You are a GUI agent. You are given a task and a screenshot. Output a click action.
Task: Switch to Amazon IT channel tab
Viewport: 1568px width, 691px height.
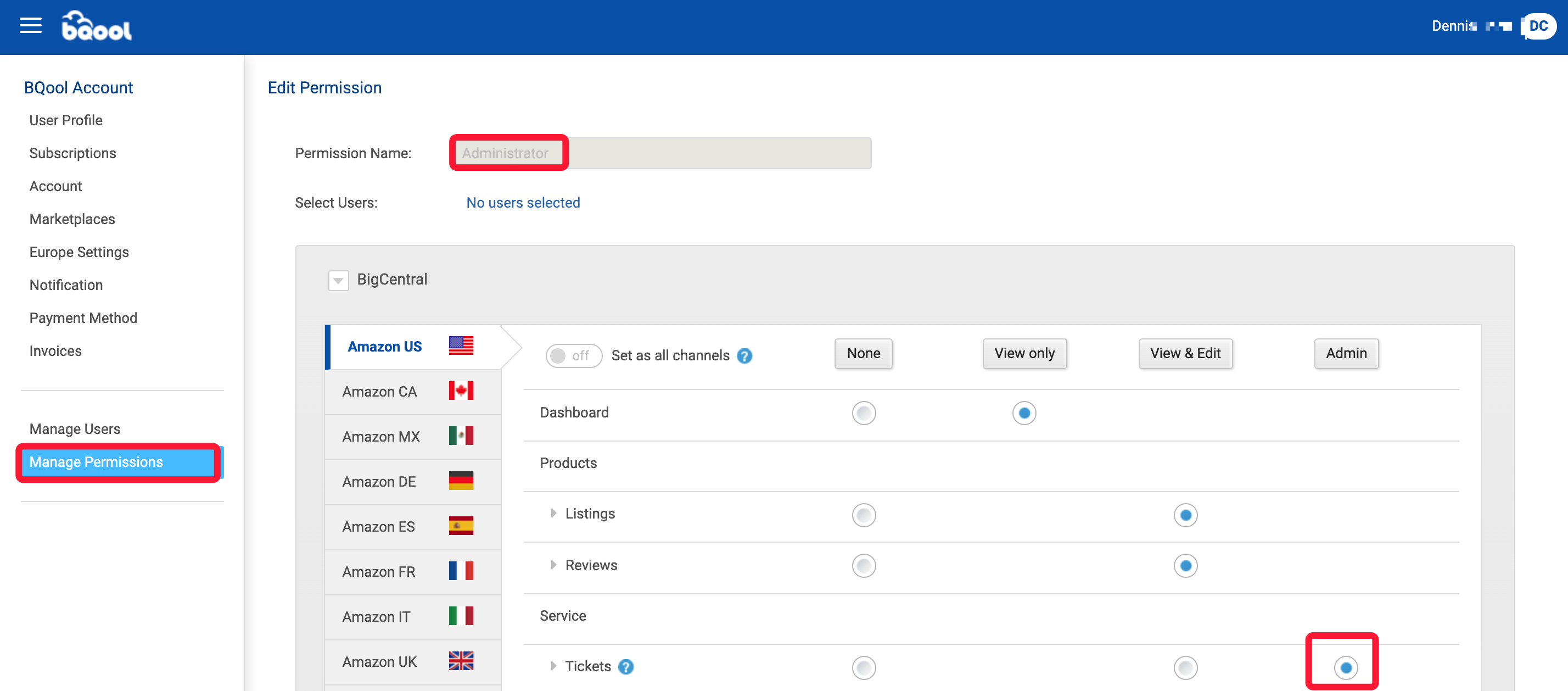[x=413, y=617]
